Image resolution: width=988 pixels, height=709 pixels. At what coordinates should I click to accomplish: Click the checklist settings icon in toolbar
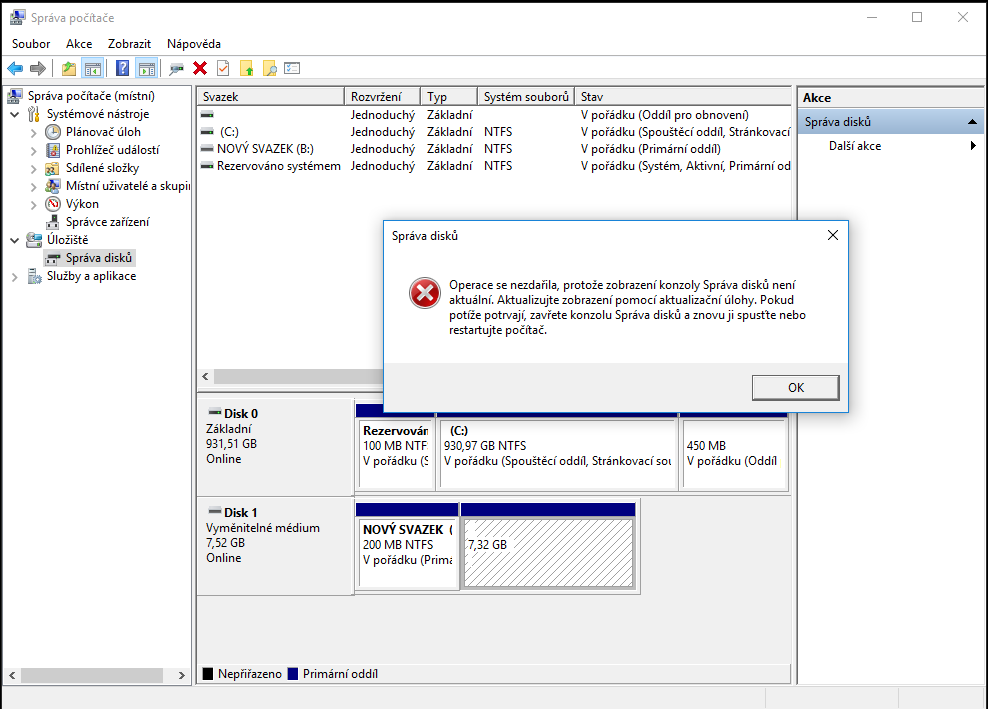292,68
